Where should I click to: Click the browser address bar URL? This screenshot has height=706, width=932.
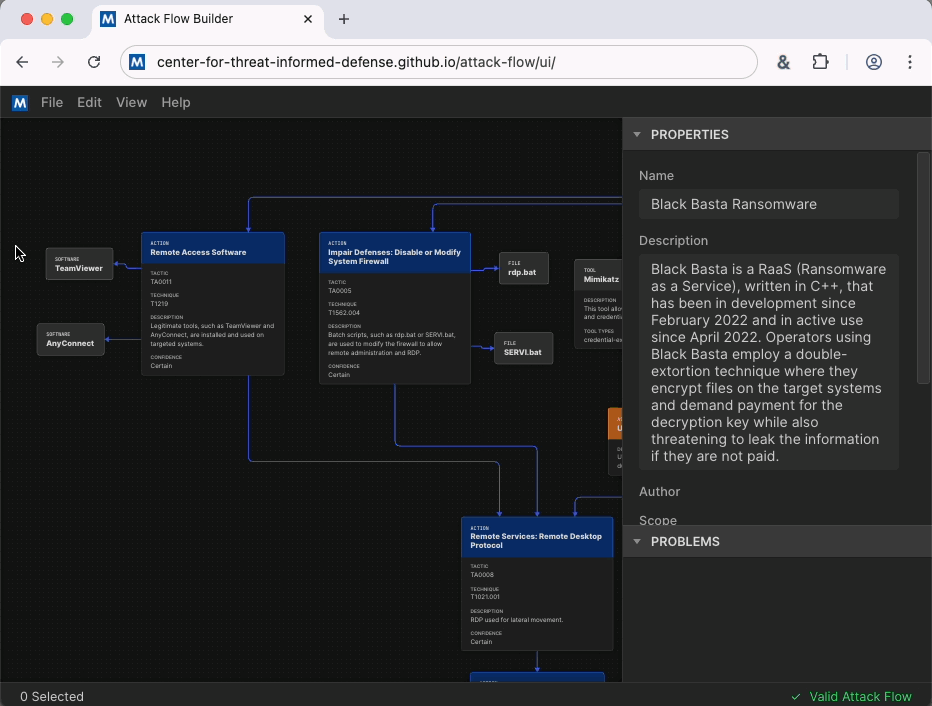tap(356, 62)
